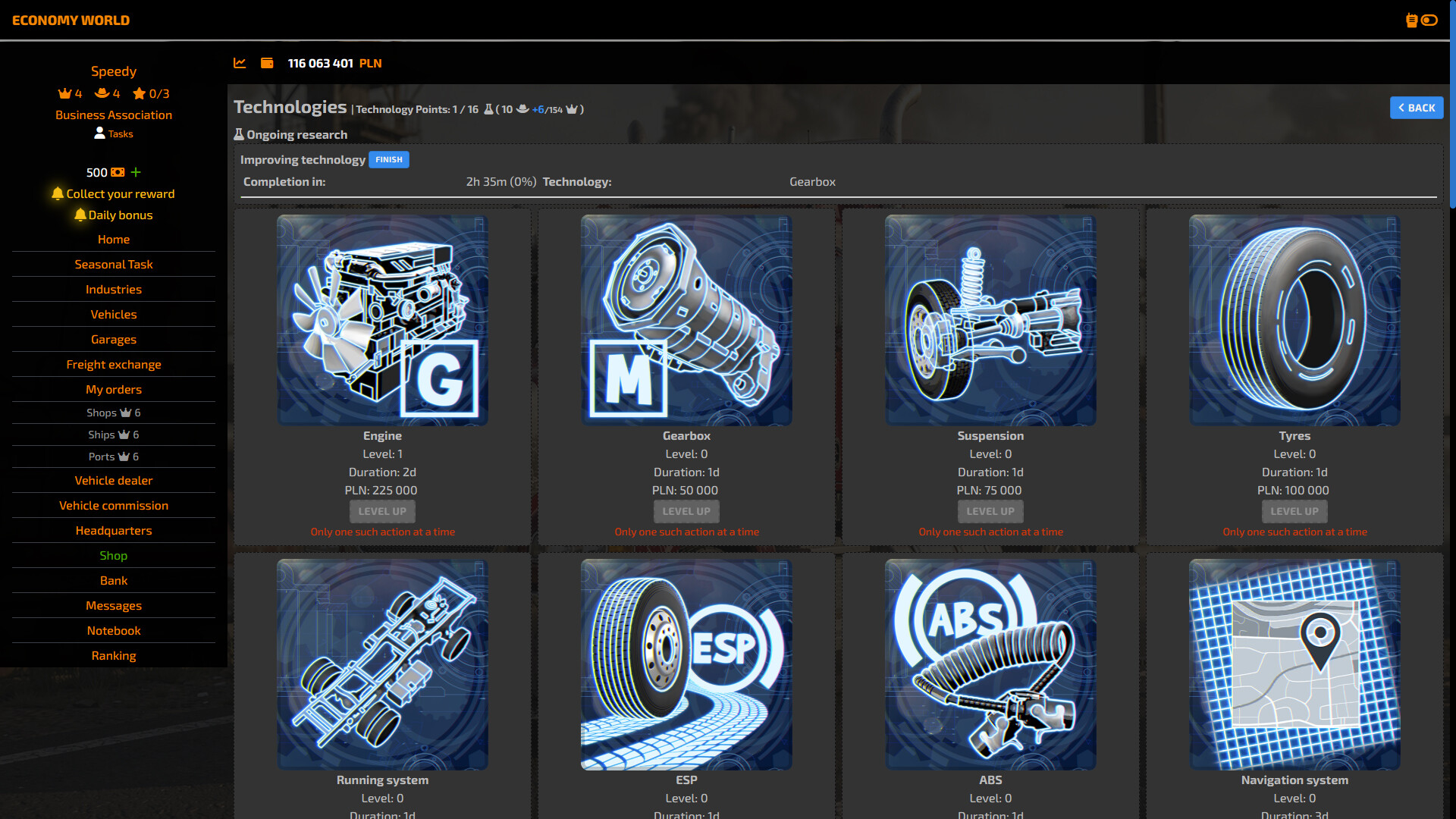Viewport: 1456px width, 819px height.
Task: Click the person icon beside Tasks
Action: (99, 133)
